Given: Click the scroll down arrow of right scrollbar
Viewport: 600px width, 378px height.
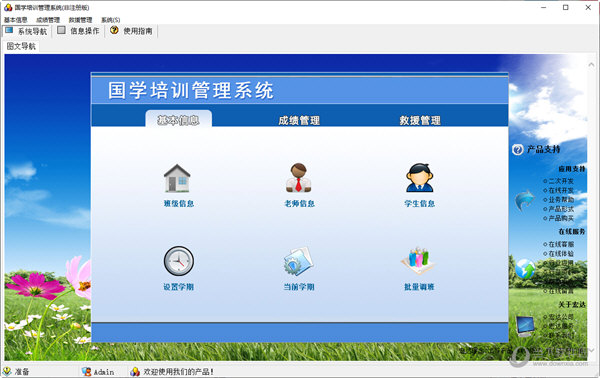Looking at the screenshot, I should click(x=592, y=350).
